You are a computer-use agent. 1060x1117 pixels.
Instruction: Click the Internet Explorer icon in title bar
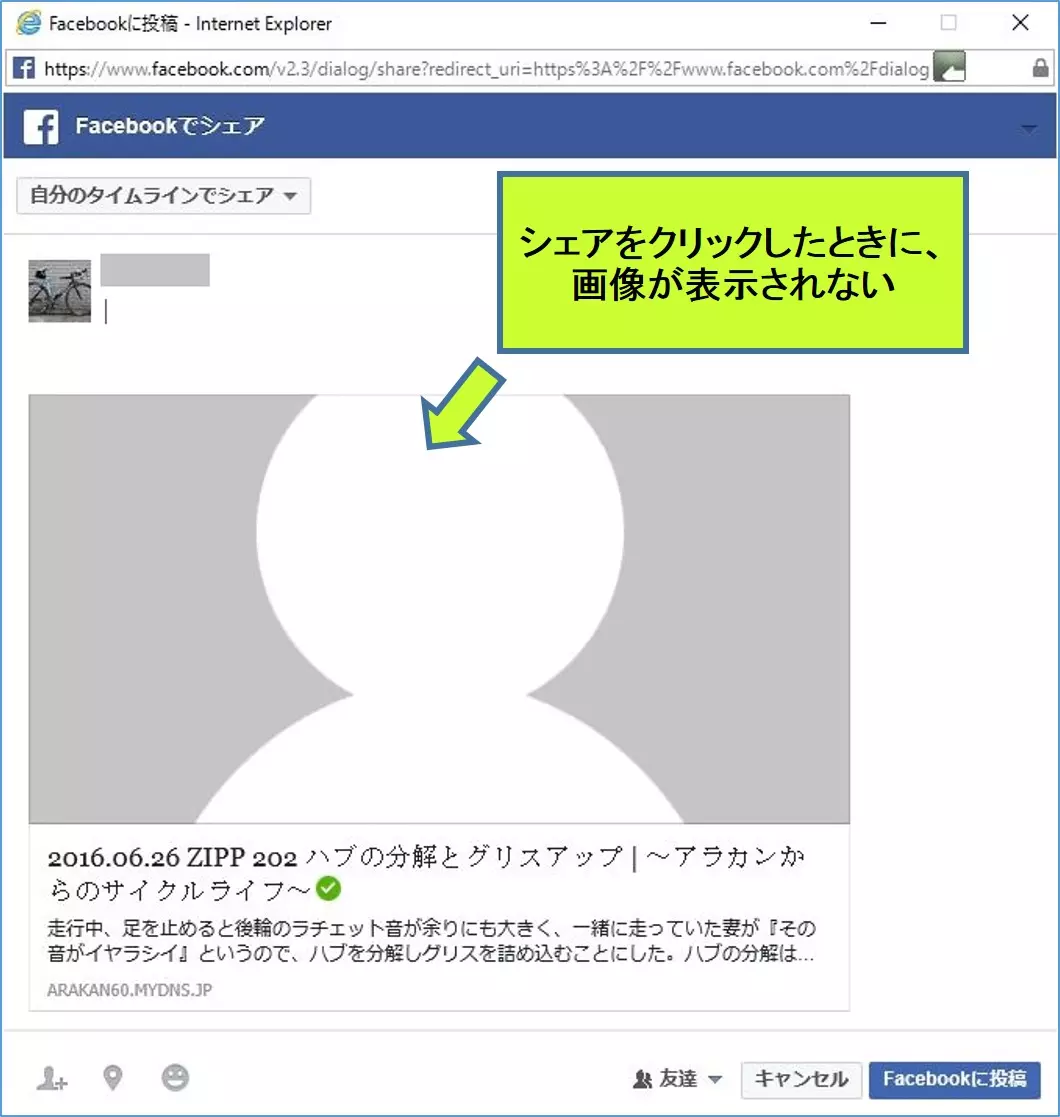point(28,24)
